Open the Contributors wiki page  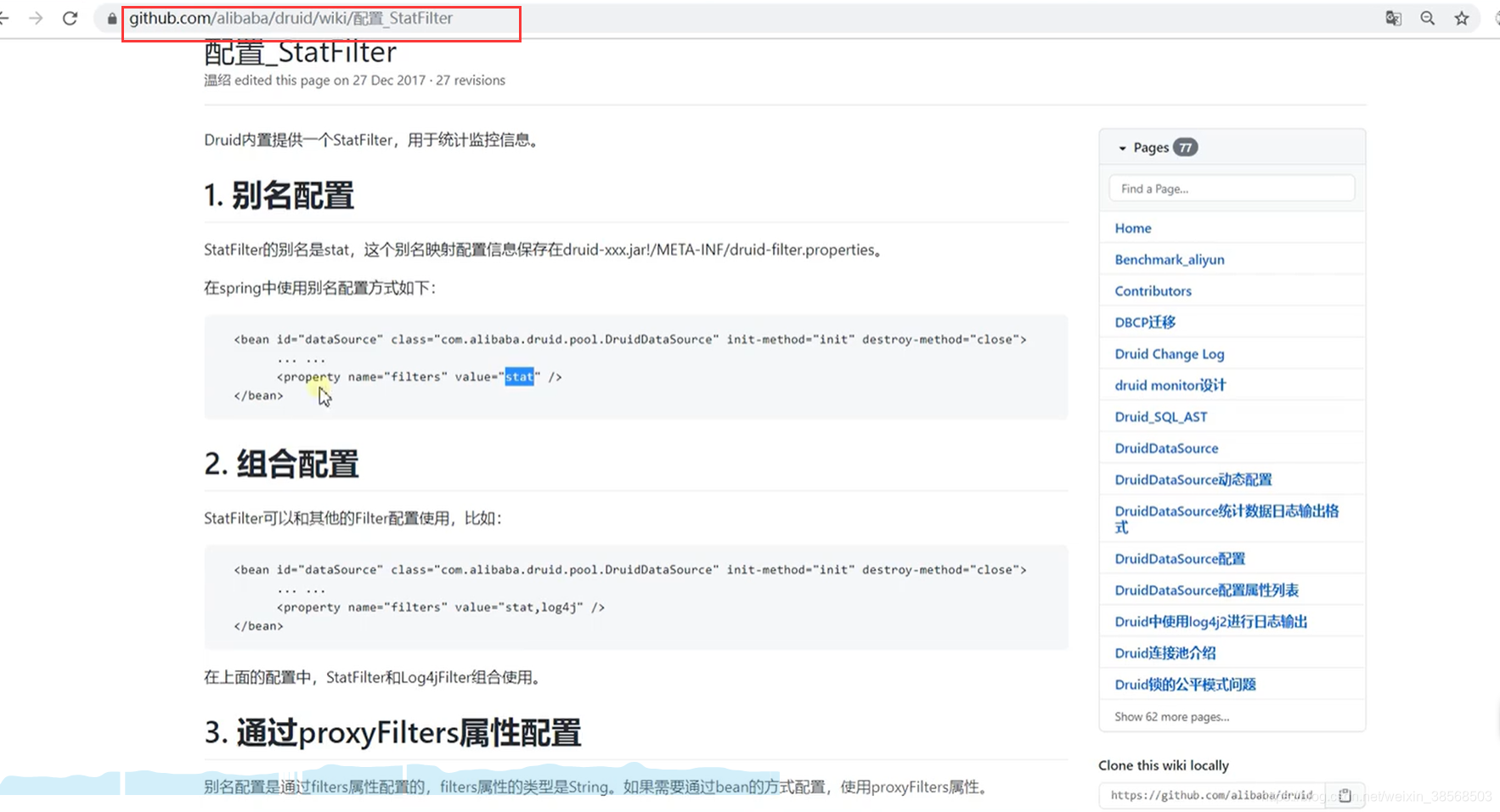[1153, 290]
